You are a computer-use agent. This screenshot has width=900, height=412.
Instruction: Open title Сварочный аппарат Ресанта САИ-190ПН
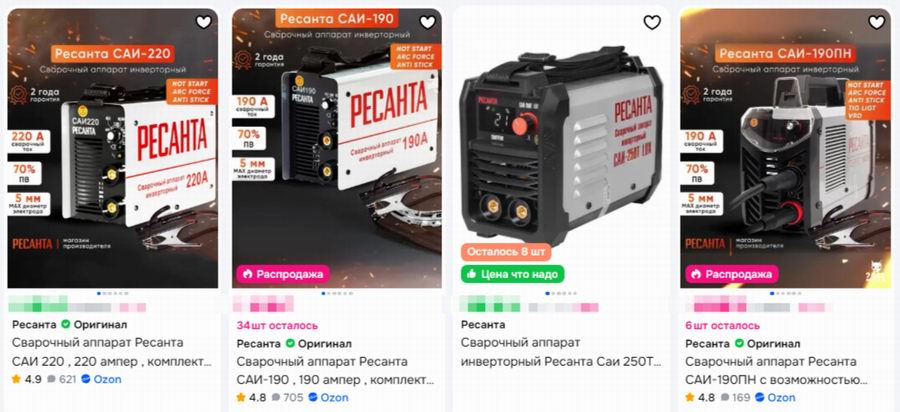pyautogui.click(x=777, y=371)
